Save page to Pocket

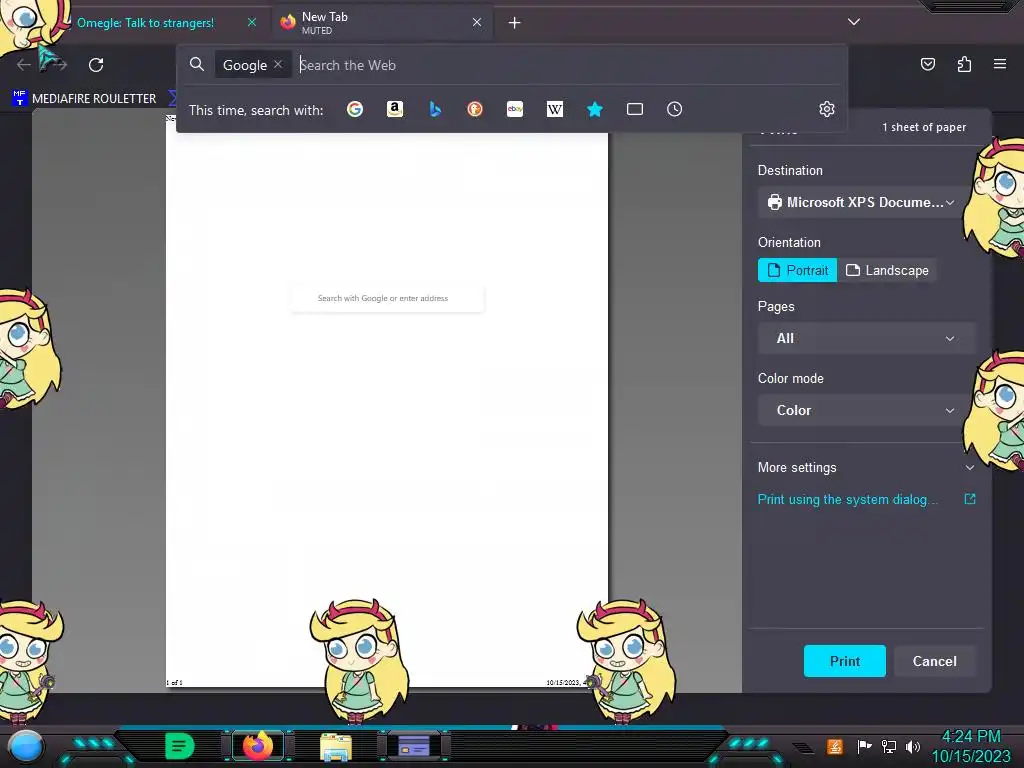pyautogui.click(x=927, y=64)
